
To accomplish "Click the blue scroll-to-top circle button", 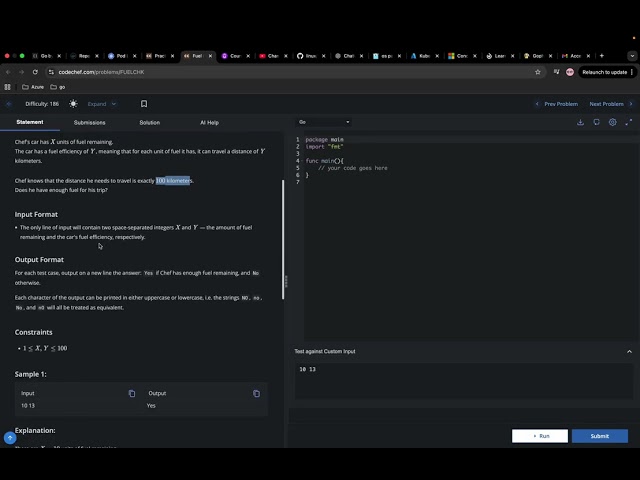I will click(10, 438).
